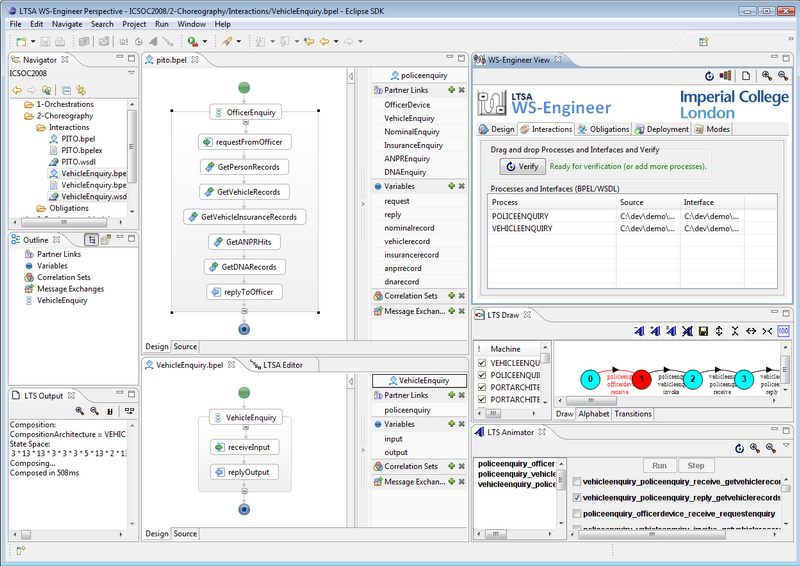The image size is (800, 566).
Task: Click the zoom in icon in WS-Engineer View
Action: (767, 76)
